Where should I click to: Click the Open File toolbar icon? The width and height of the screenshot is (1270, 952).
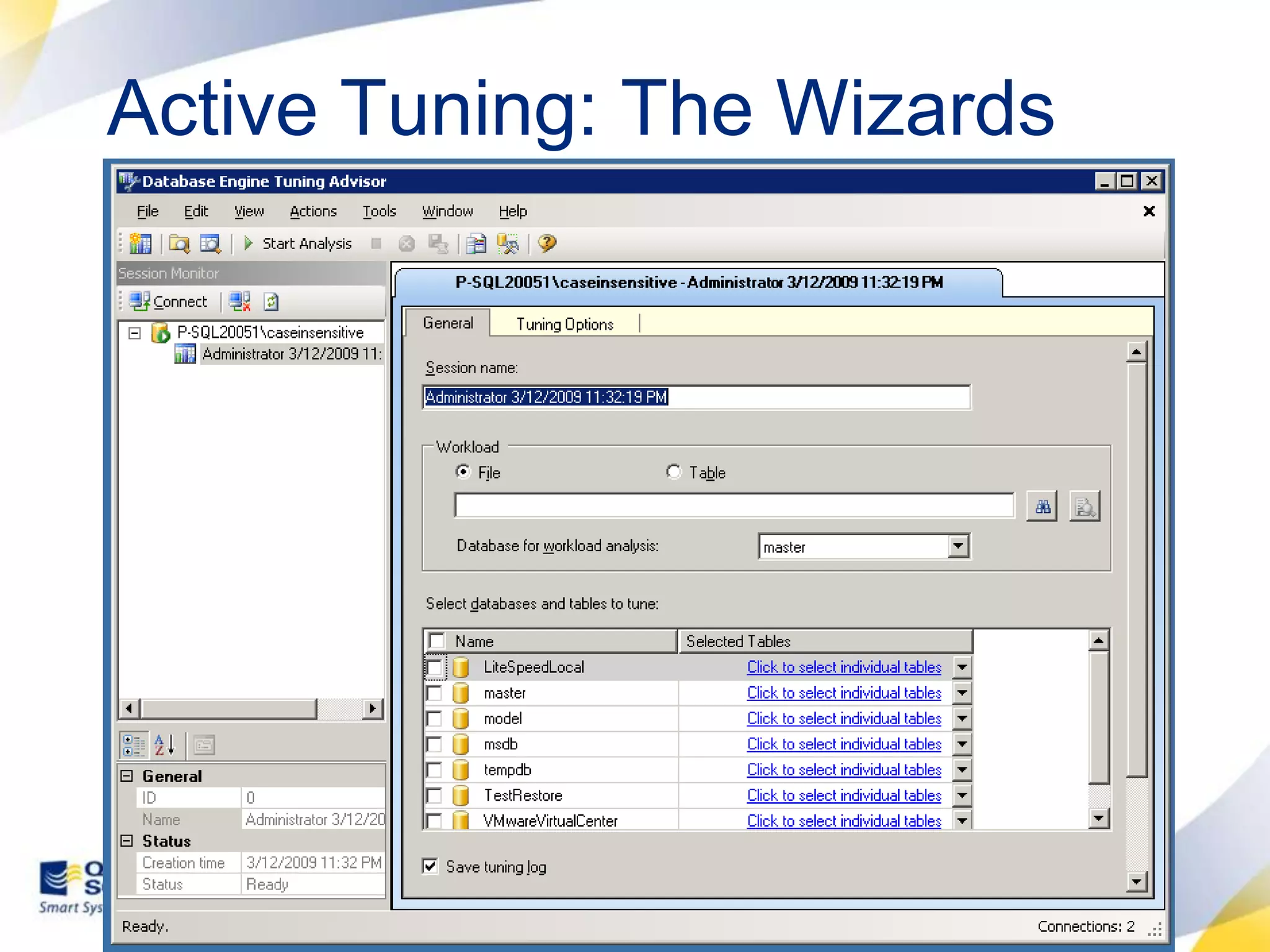point(180,244)
